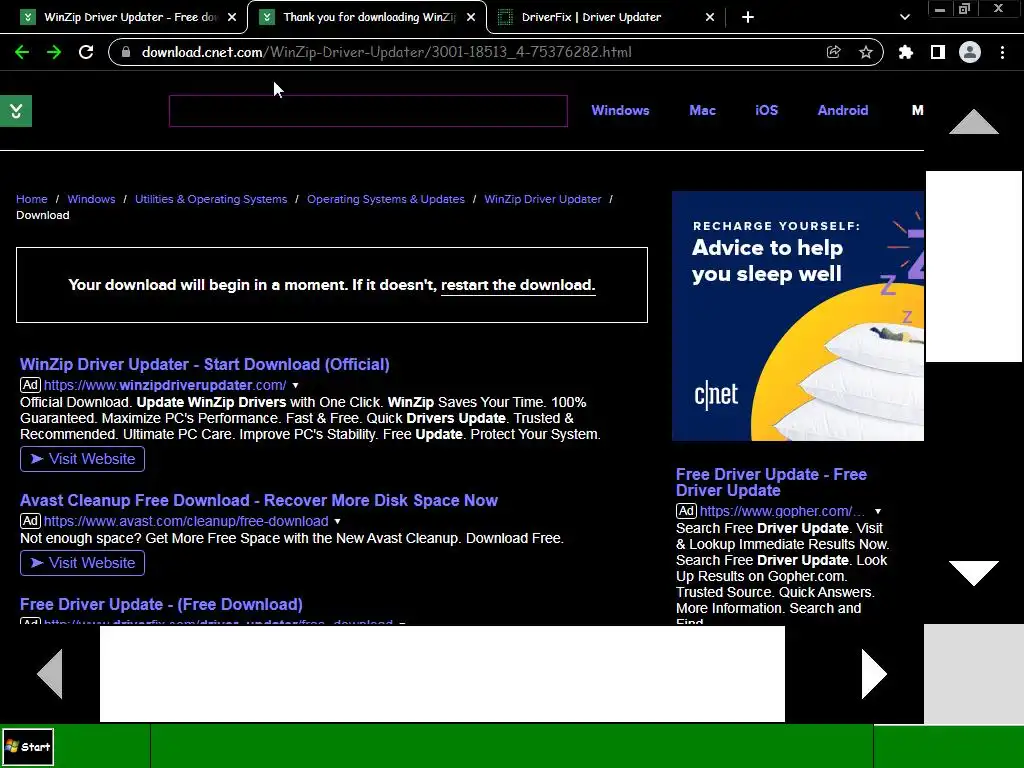Click the Ad badge on WinZip listing

point(30,385)
